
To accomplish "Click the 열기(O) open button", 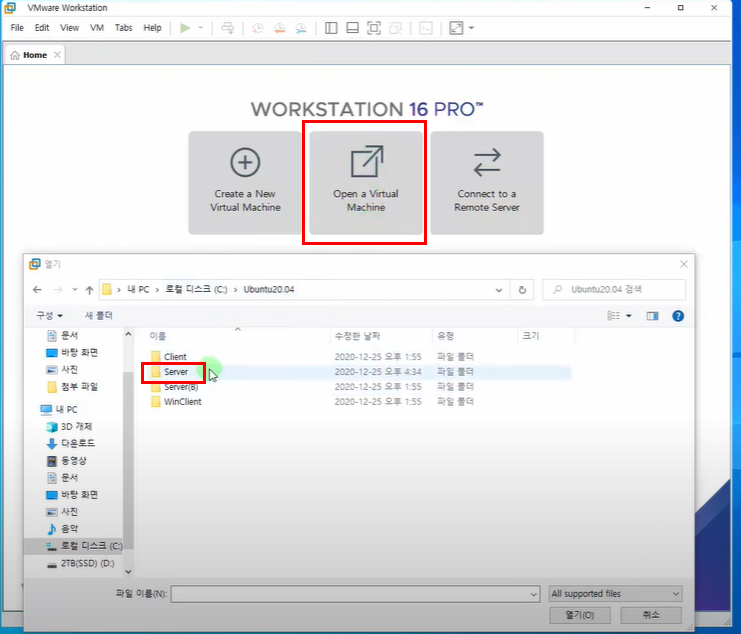I will [580, 615].
